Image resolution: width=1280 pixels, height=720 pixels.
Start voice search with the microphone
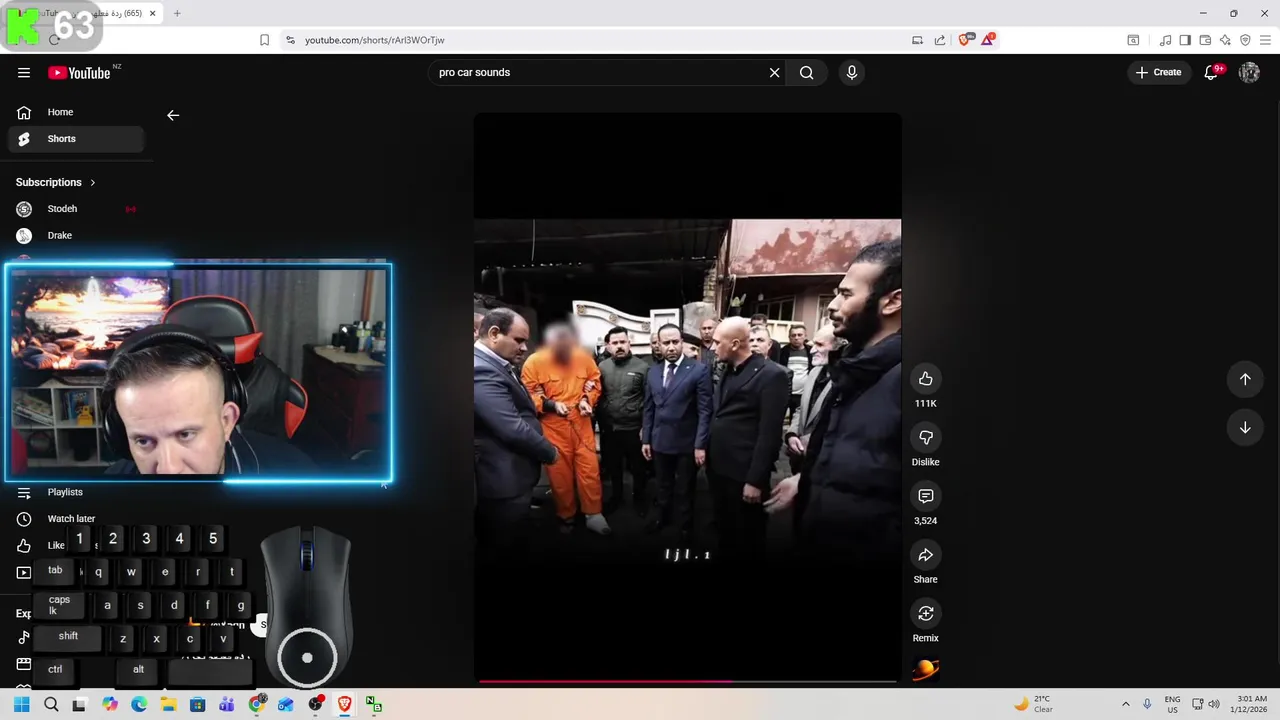tap(852, 72)
